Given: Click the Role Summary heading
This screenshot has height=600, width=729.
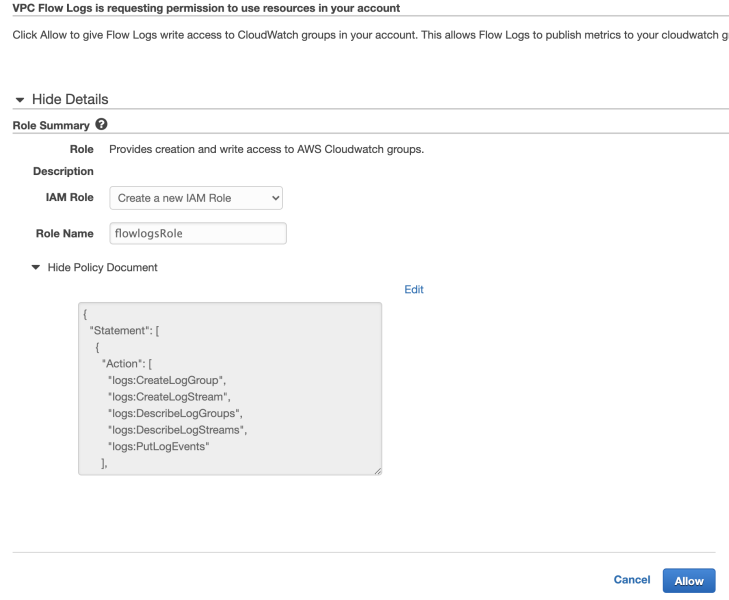Looking at the screenshot, I should point(51,125).
